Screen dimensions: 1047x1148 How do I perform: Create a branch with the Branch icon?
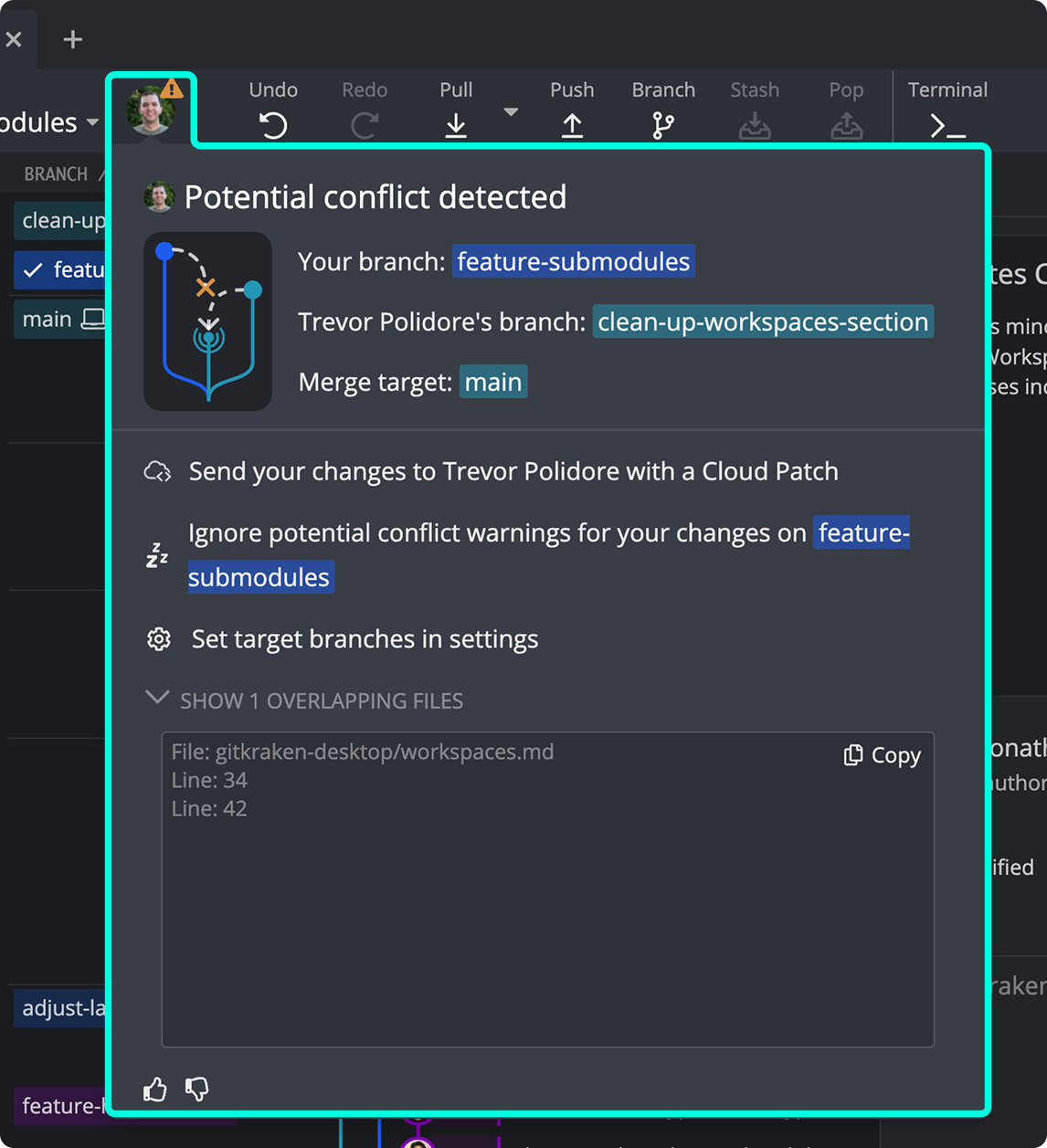[x=662, y=125]
